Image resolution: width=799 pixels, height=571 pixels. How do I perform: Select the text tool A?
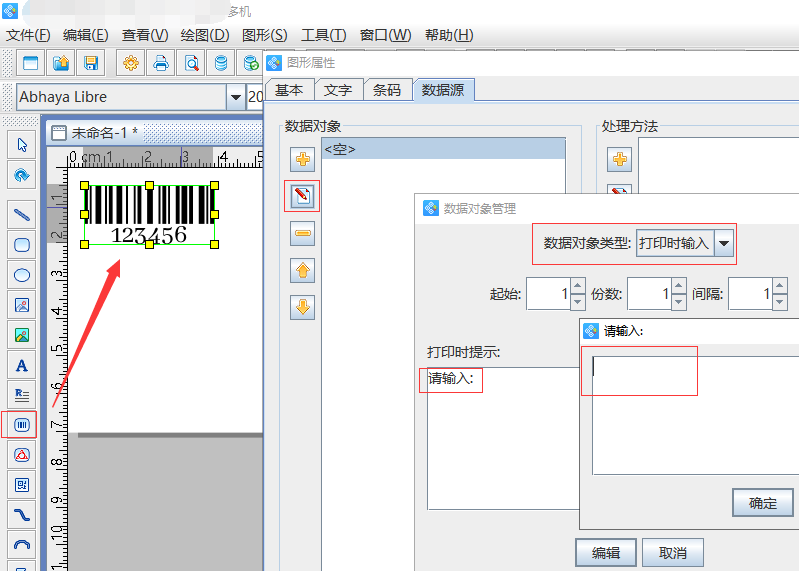pos(22,365)
